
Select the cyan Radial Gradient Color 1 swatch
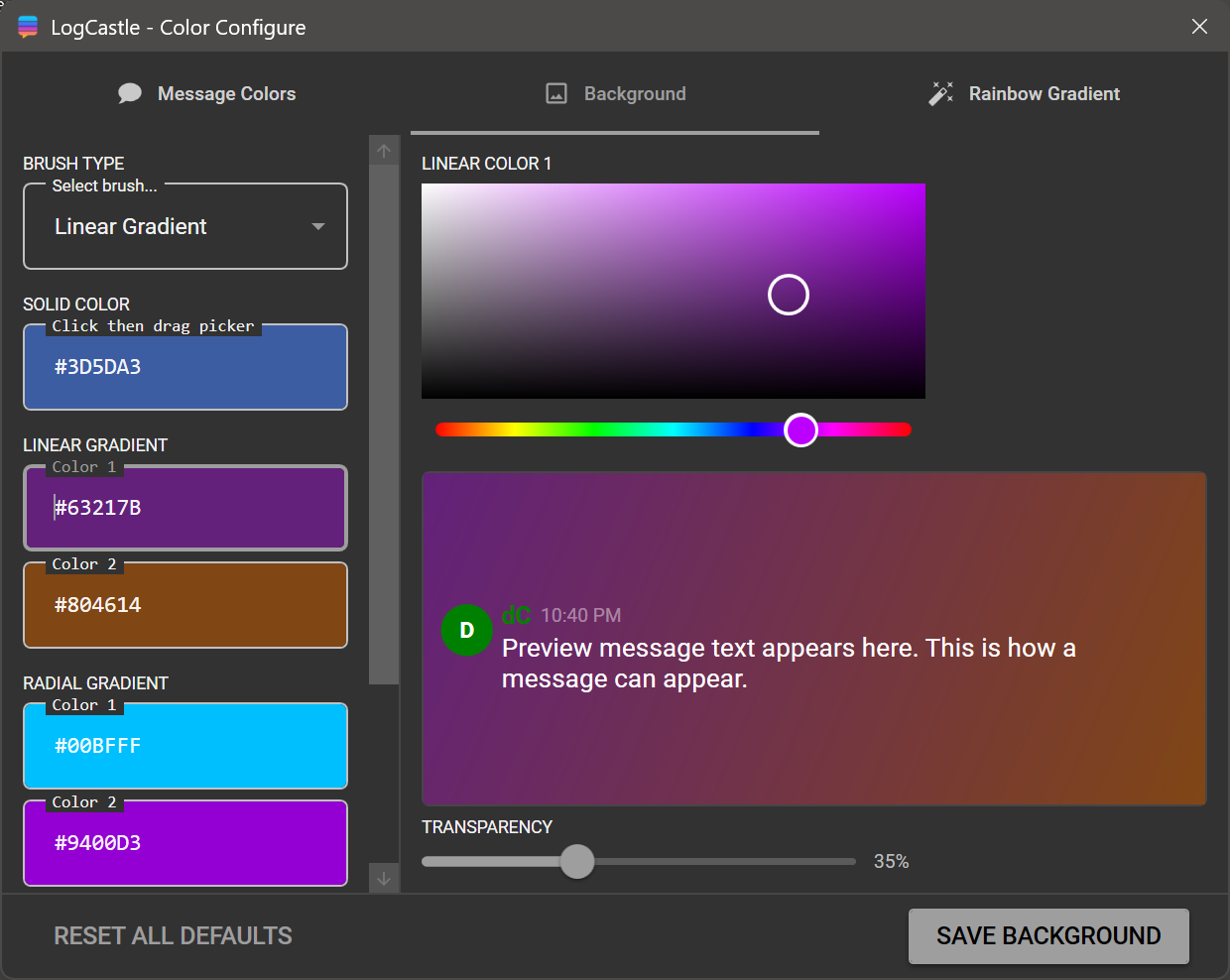[x=184, y=745]
